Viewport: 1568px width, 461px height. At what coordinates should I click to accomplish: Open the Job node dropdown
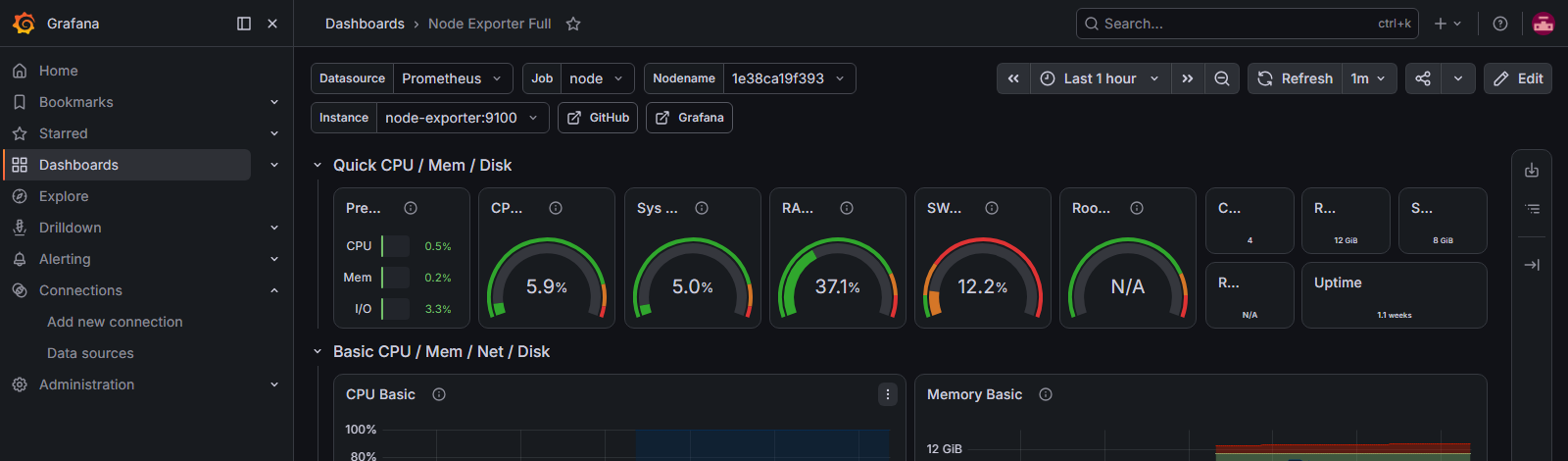click(597, 78)
